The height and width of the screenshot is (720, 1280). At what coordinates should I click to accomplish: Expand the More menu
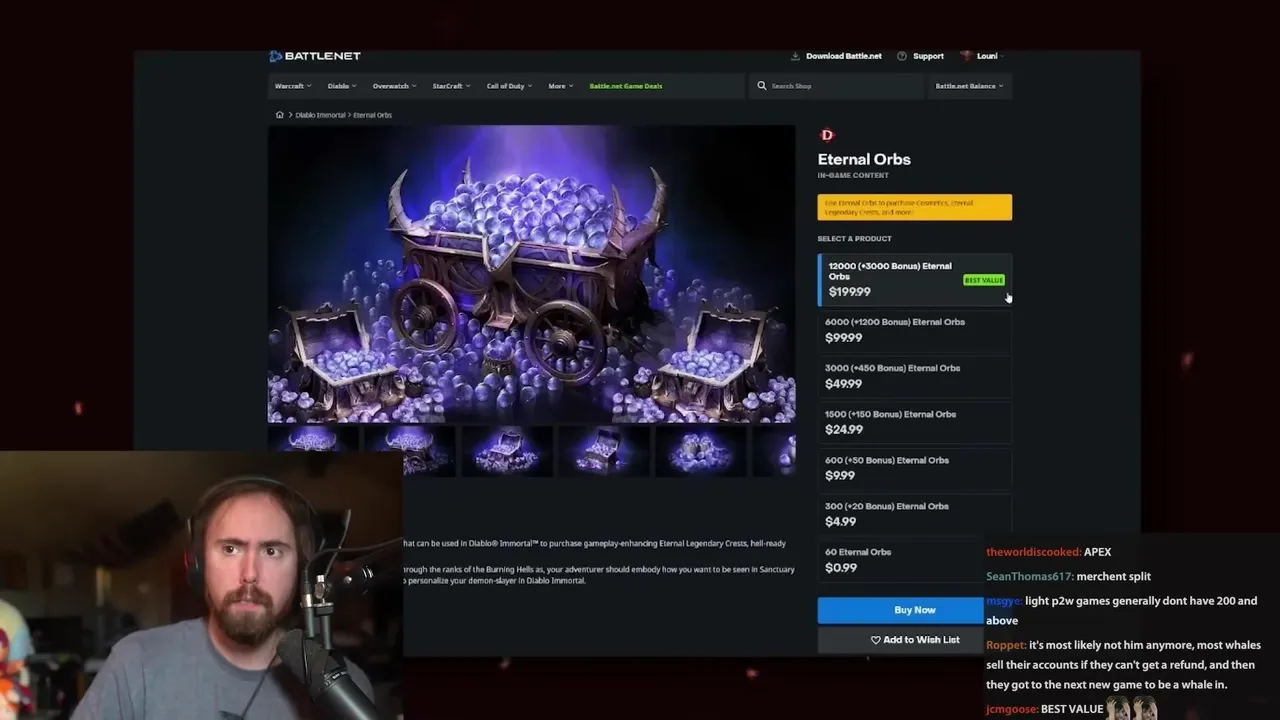[x=560, y=86]
